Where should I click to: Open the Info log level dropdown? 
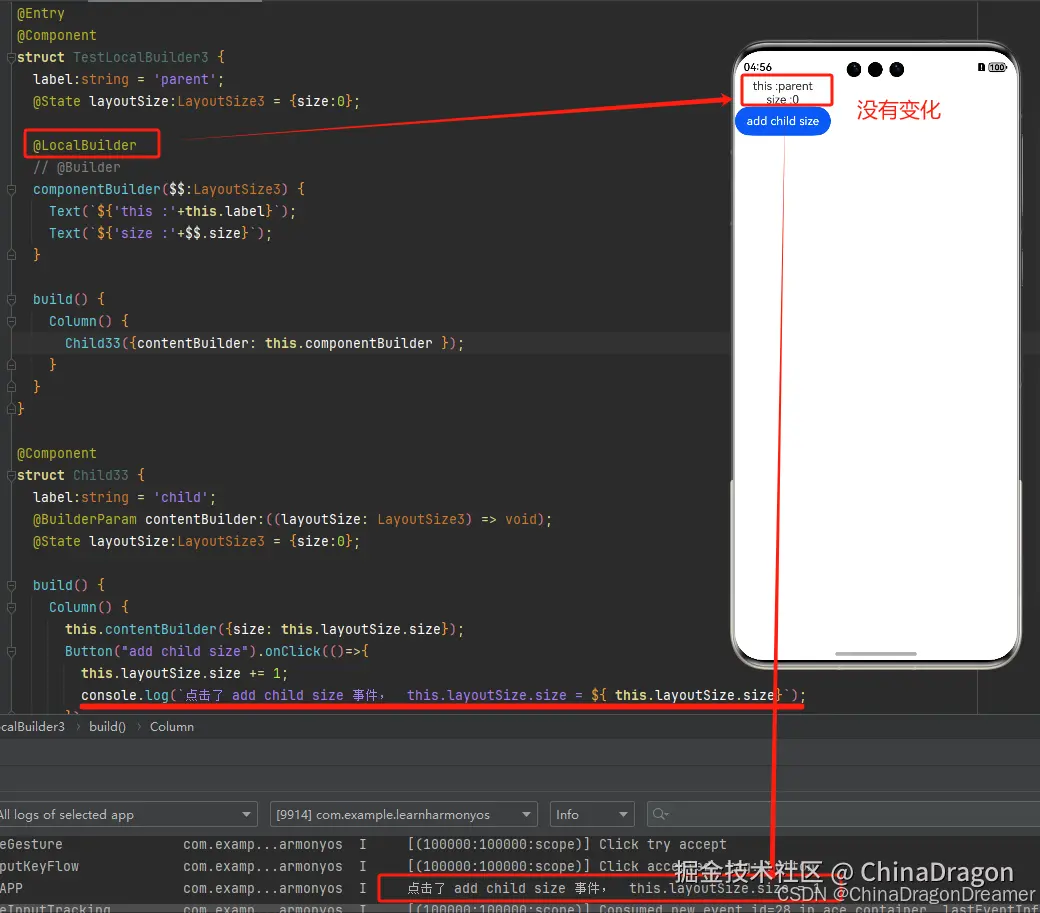(592, 814)
